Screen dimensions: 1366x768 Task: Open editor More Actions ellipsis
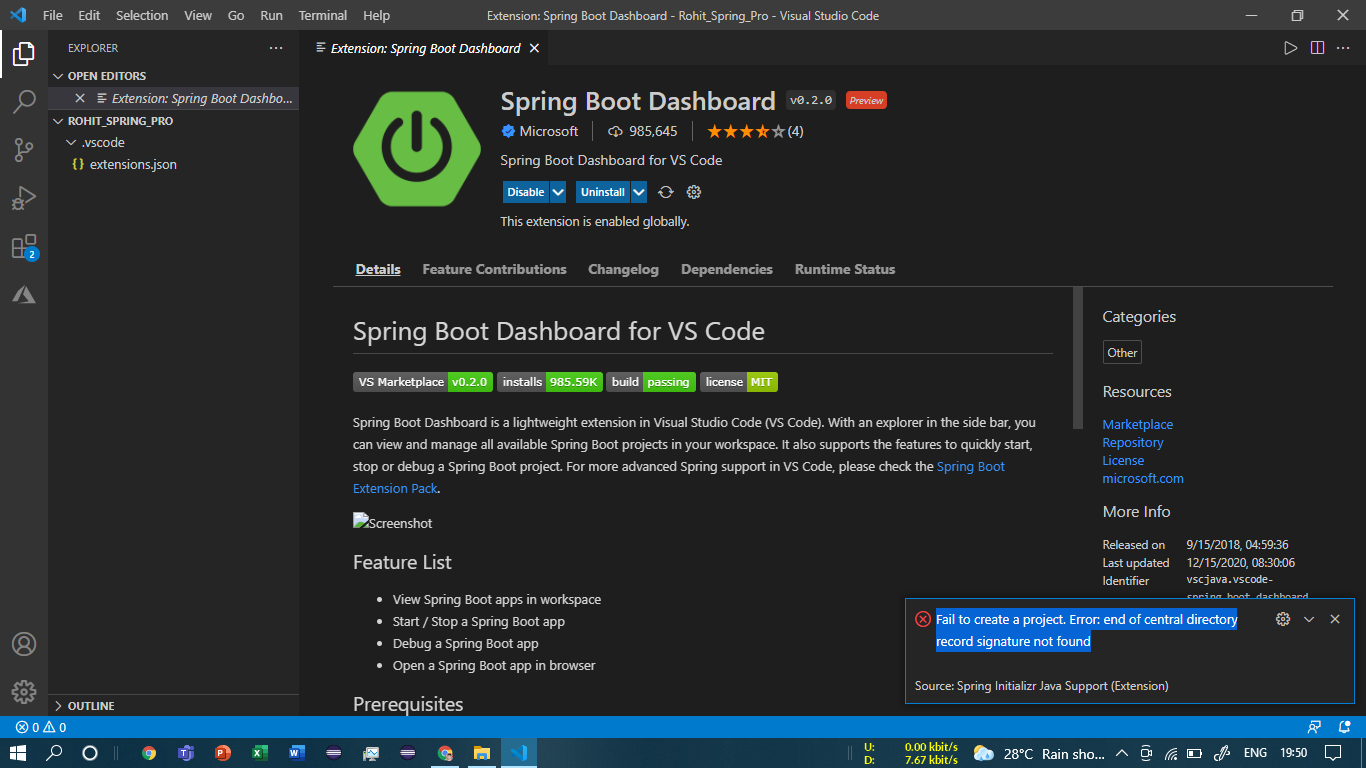pos(1343,48)
